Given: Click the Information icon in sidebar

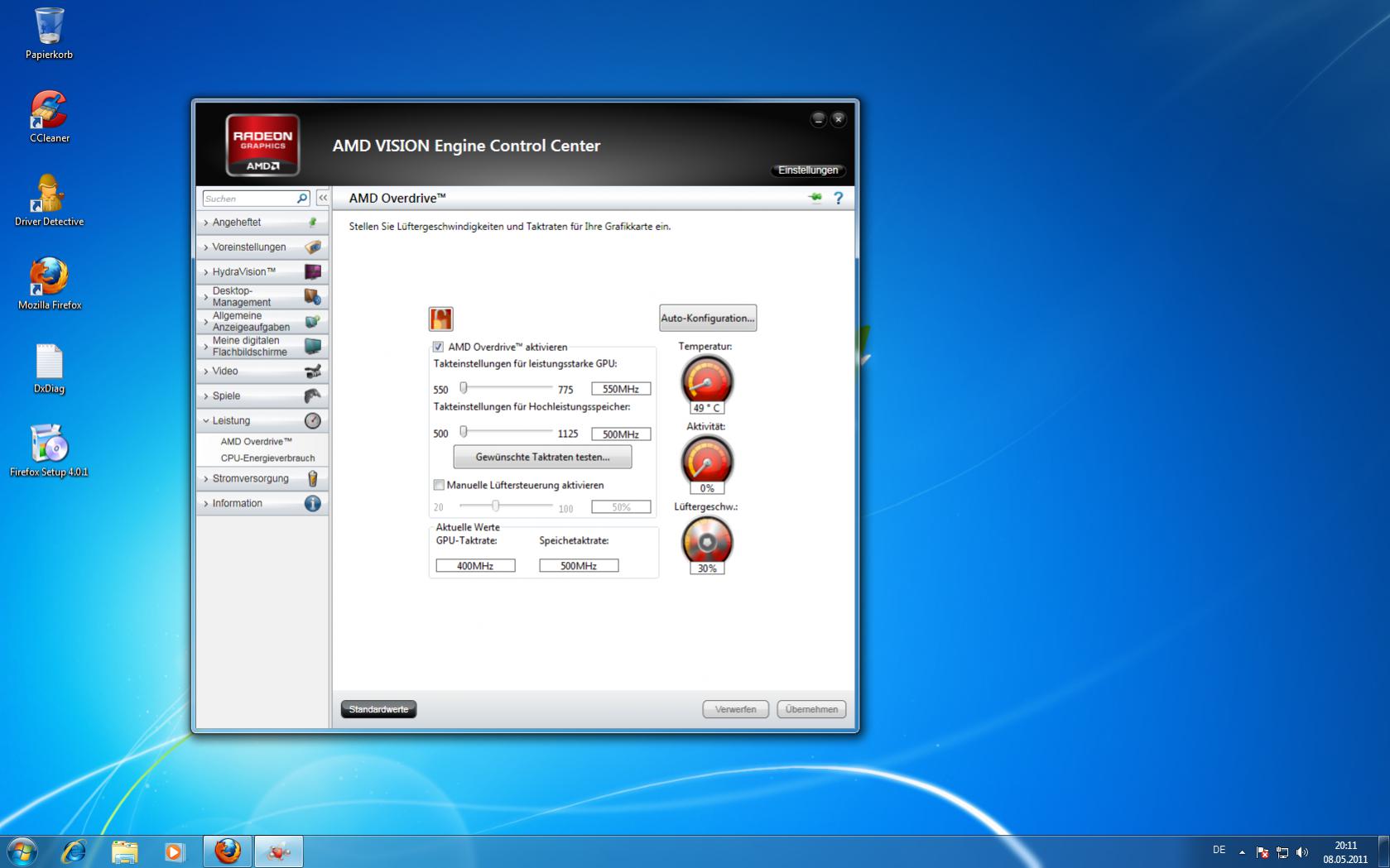Looking at the screenshot, I should pos(312,504).
